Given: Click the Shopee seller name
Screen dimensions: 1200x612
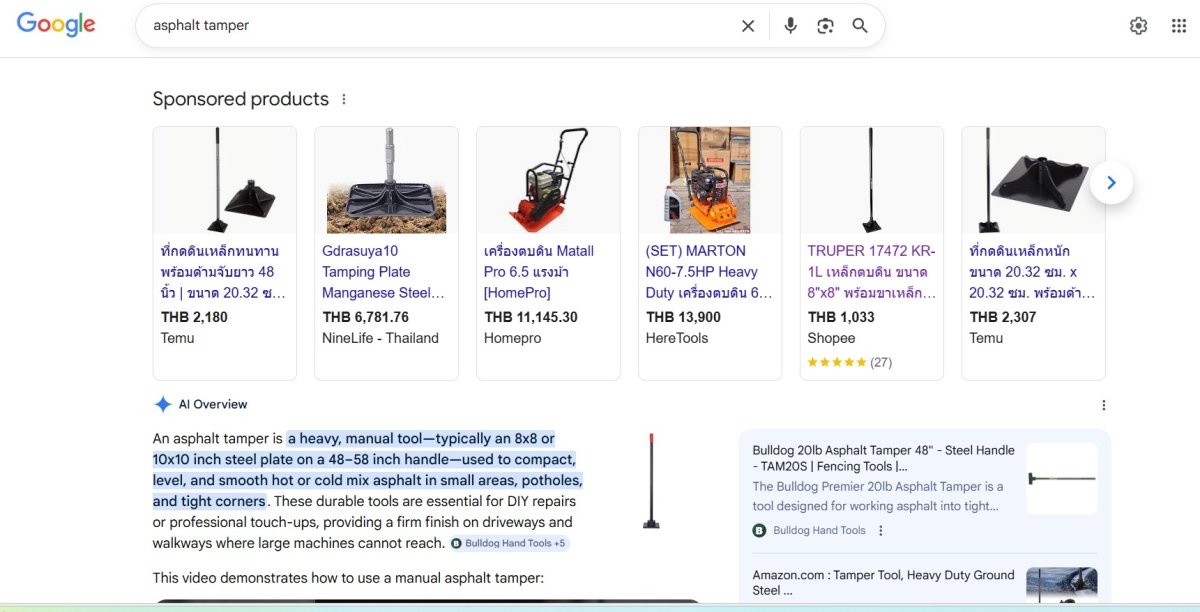Looking at the screenshot, I should pos(832,338).
